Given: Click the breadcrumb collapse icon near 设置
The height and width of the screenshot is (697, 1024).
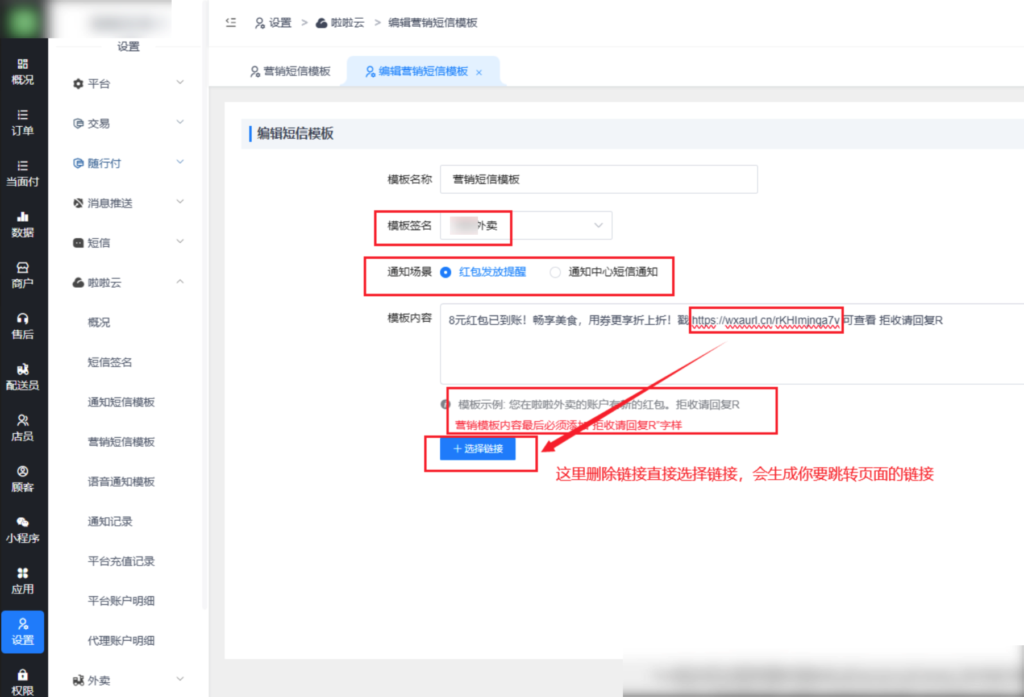Looking at the screenshot, I should tap(231, 22).
